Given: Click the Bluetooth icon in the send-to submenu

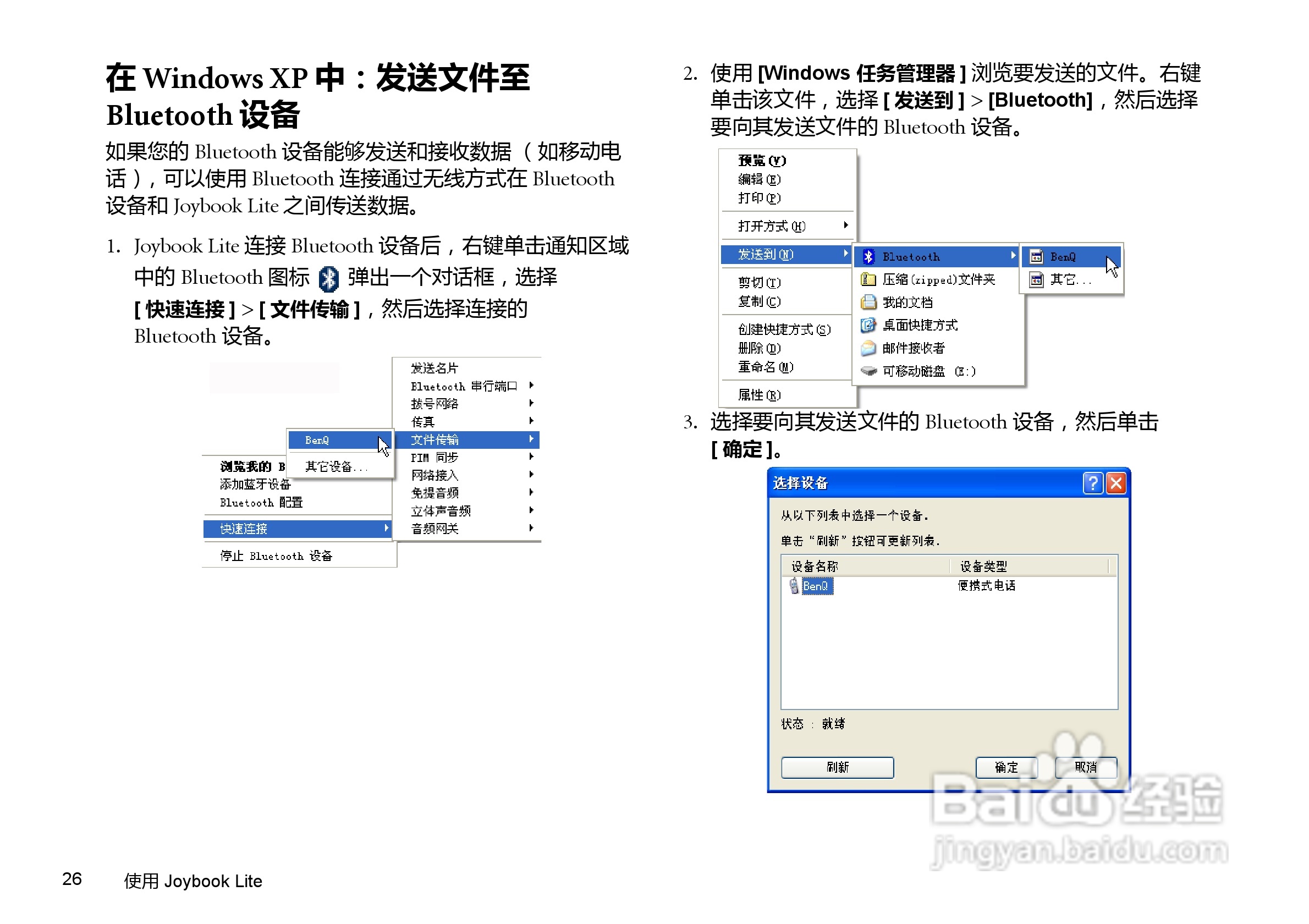Looking at the screenshot, I should [869, 256].
